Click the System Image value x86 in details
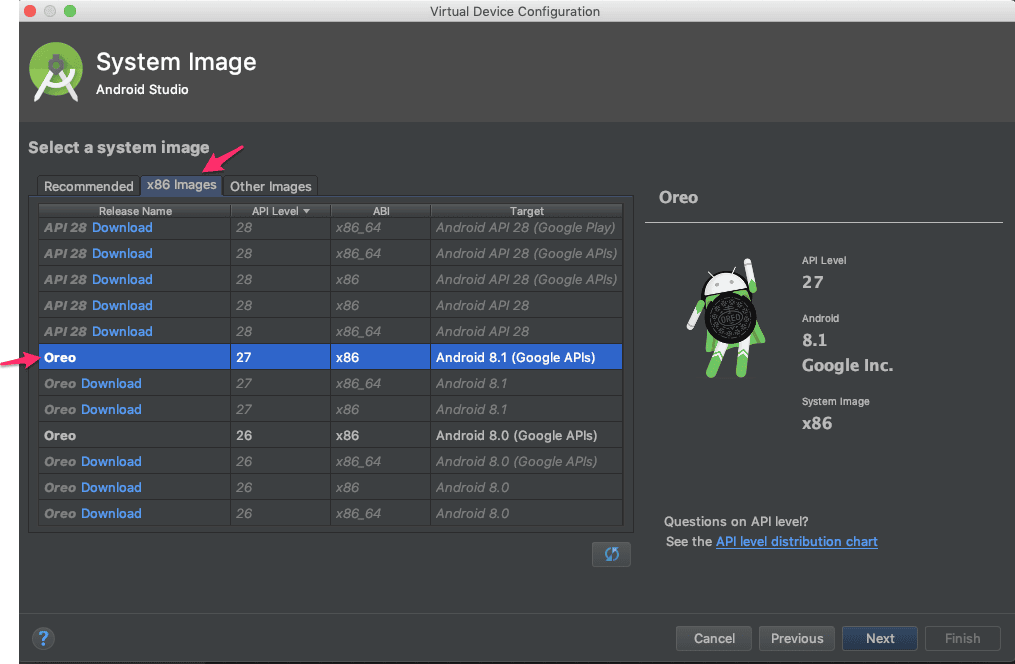Screen dimensions: 1015x664 817,423
